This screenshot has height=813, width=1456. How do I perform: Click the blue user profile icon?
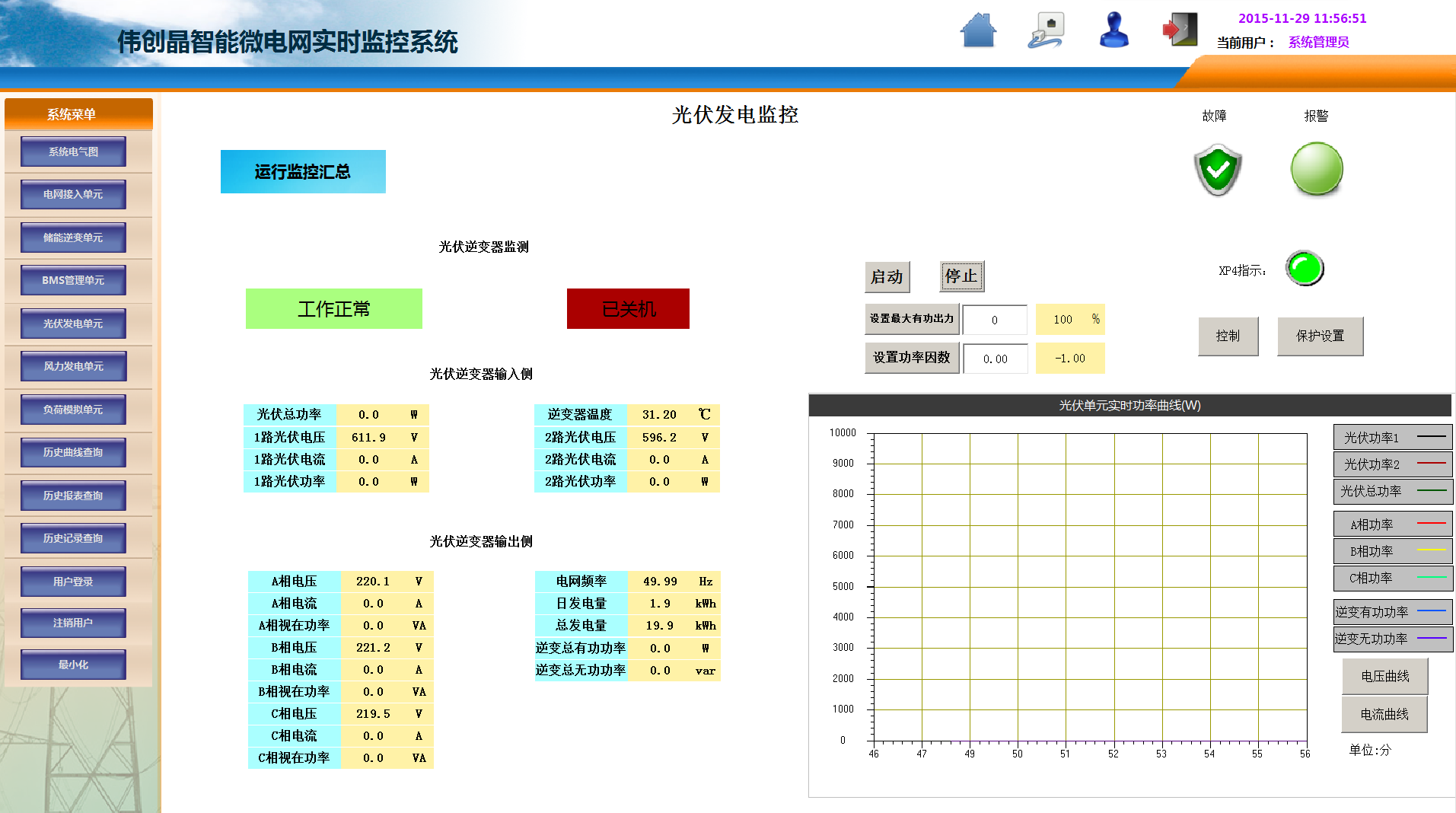pos(1114,31)
